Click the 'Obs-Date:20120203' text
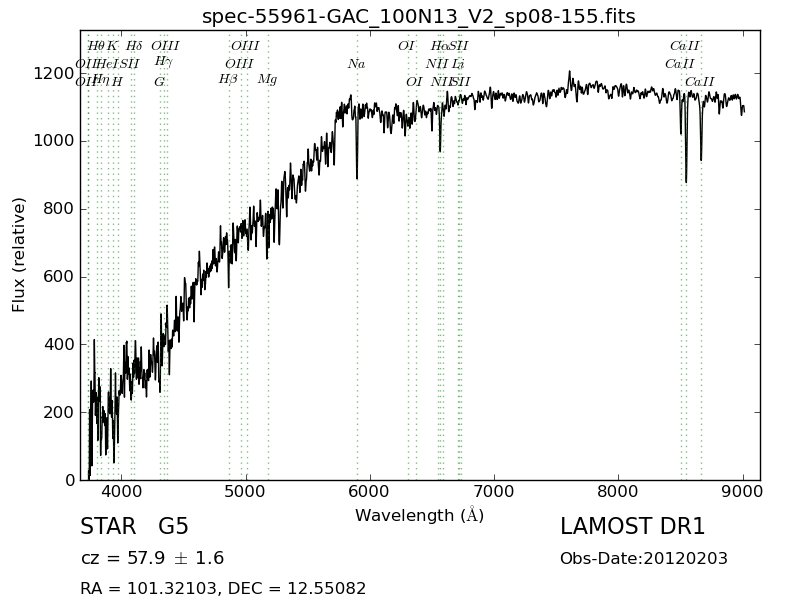Image resolution: width=800 pixels, height=600 pixels. pyautogui.click(x=643, y=558)
